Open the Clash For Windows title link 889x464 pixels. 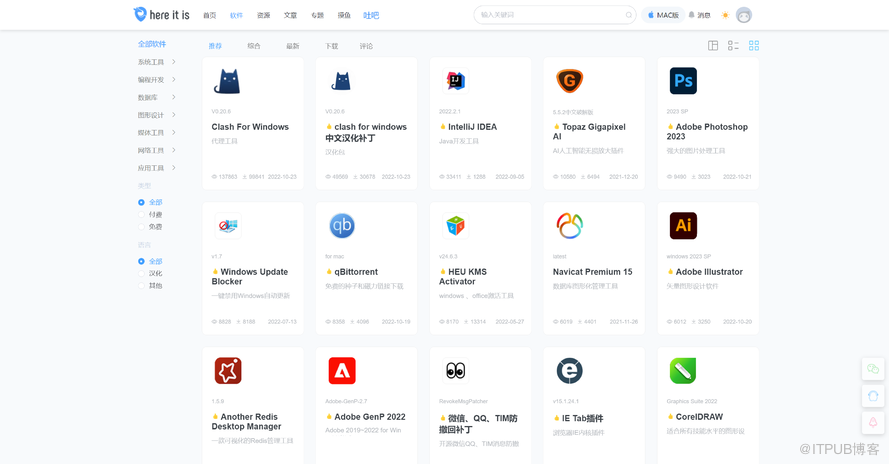(250, 127)
